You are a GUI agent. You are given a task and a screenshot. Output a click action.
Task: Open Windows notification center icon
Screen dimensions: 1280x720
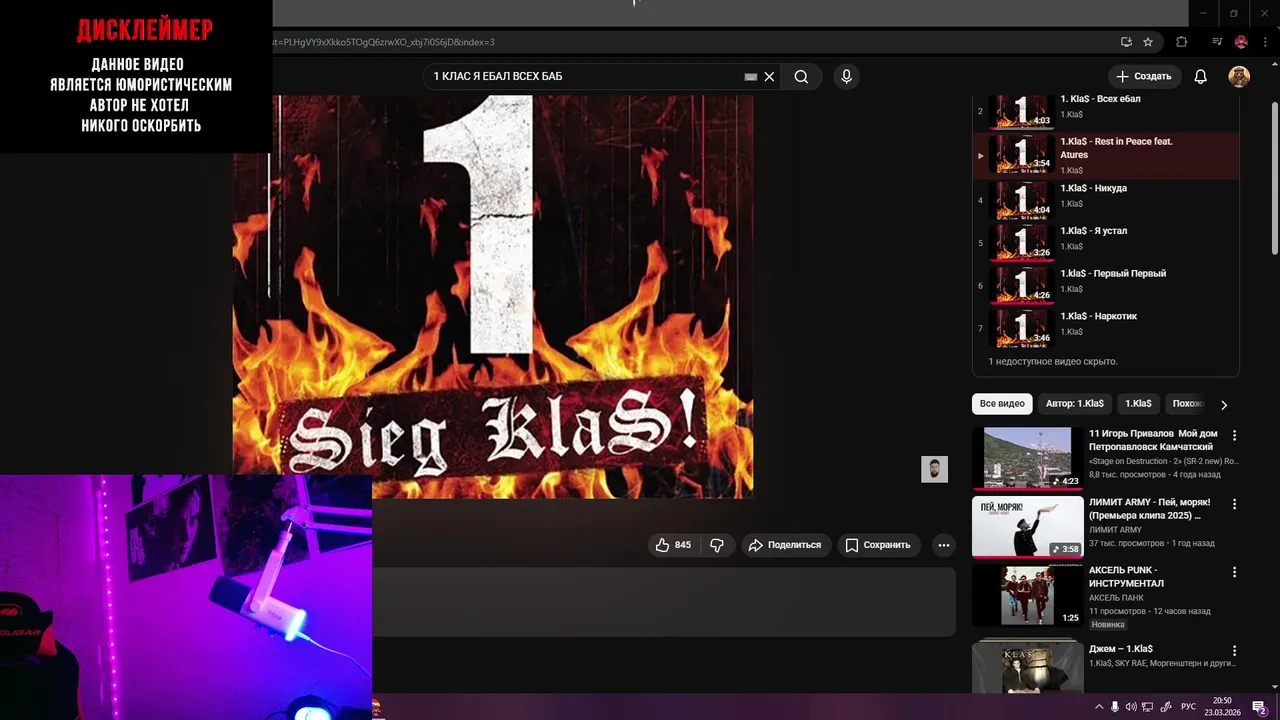point(1259,707)
